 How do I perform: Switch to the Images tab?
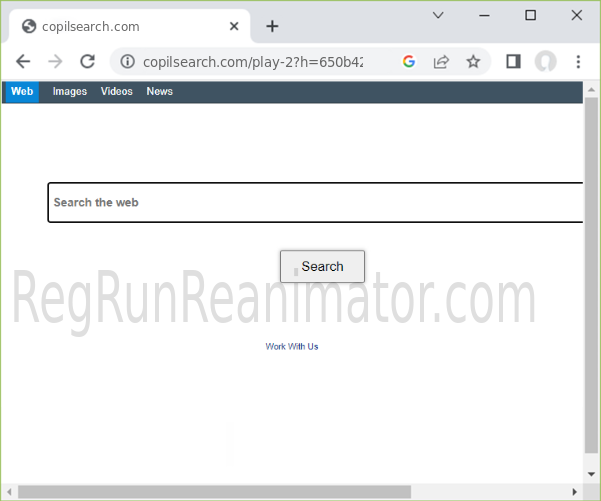[x=70, y=91]
